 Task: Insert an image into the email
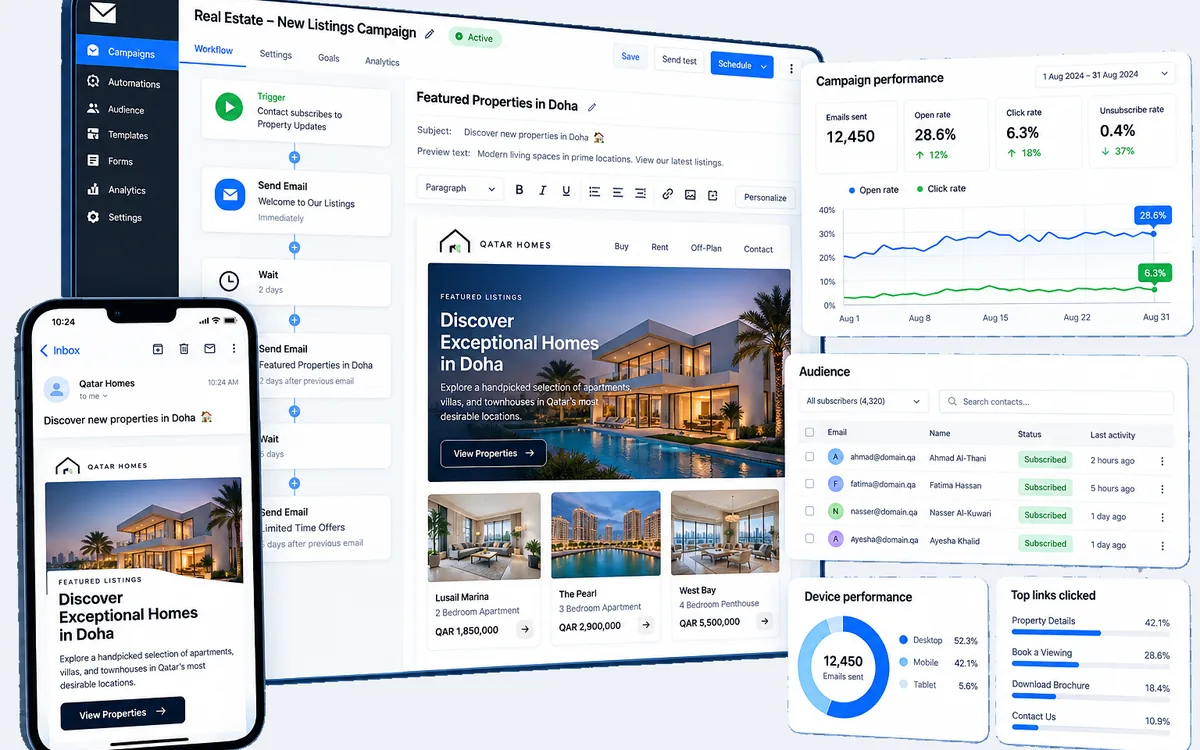(x=690, y=195)
